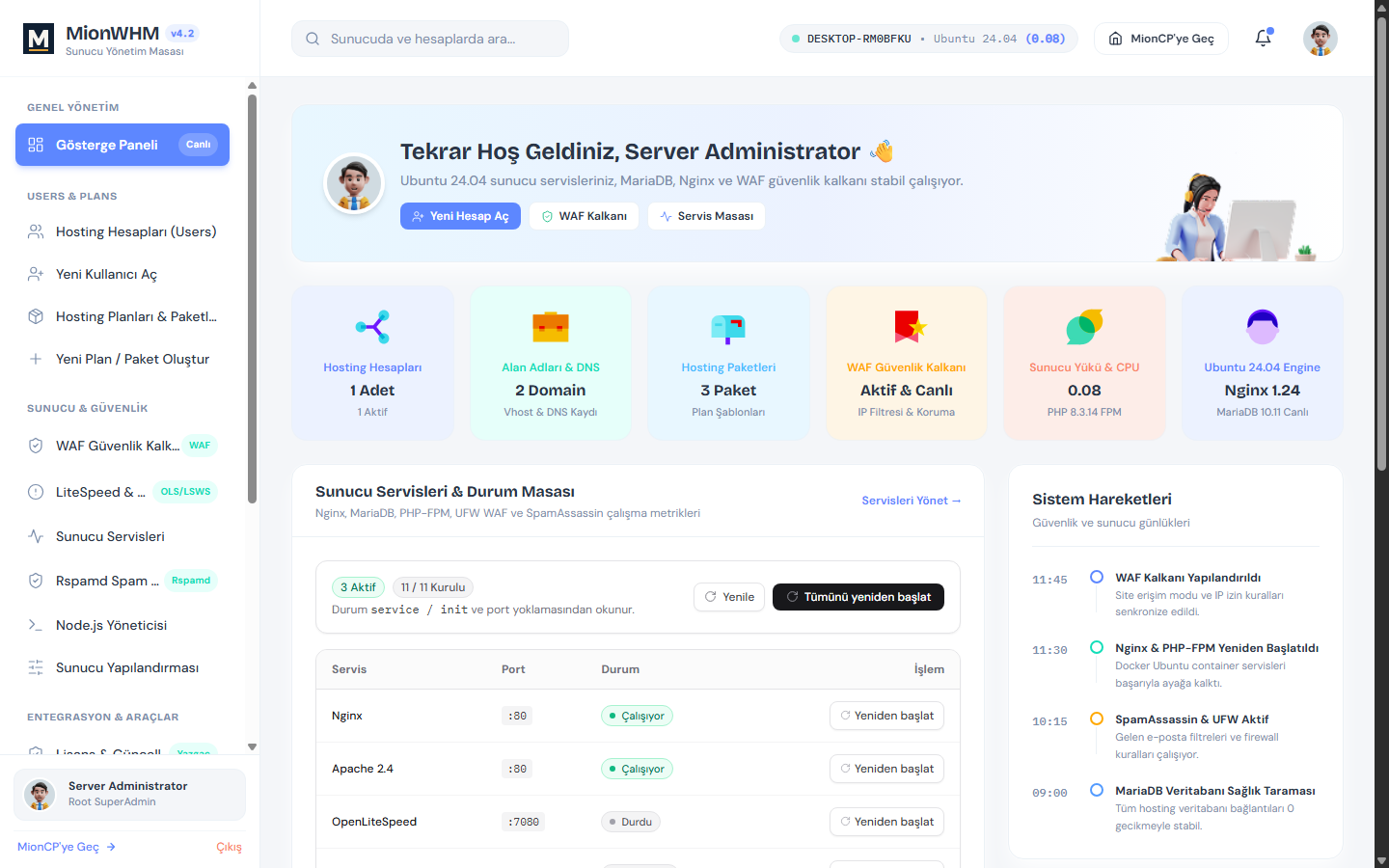Open Gösterge Paneli in sidebar
The image size is (1389, 868).
click(123, 145)
